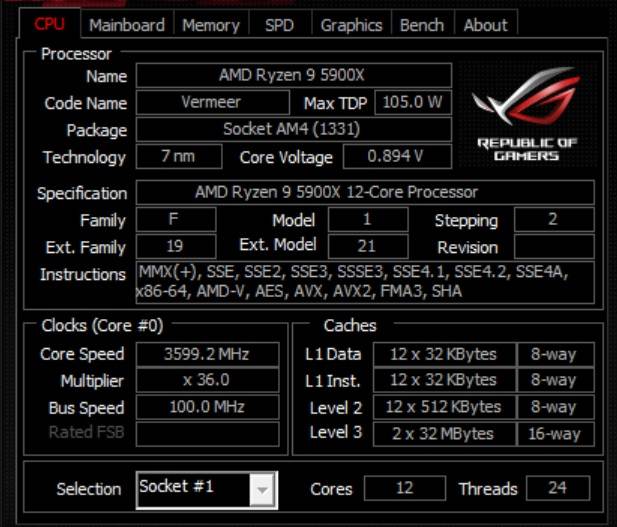
Task: Click the Core Voltage value
Action: tap(396, 157)
